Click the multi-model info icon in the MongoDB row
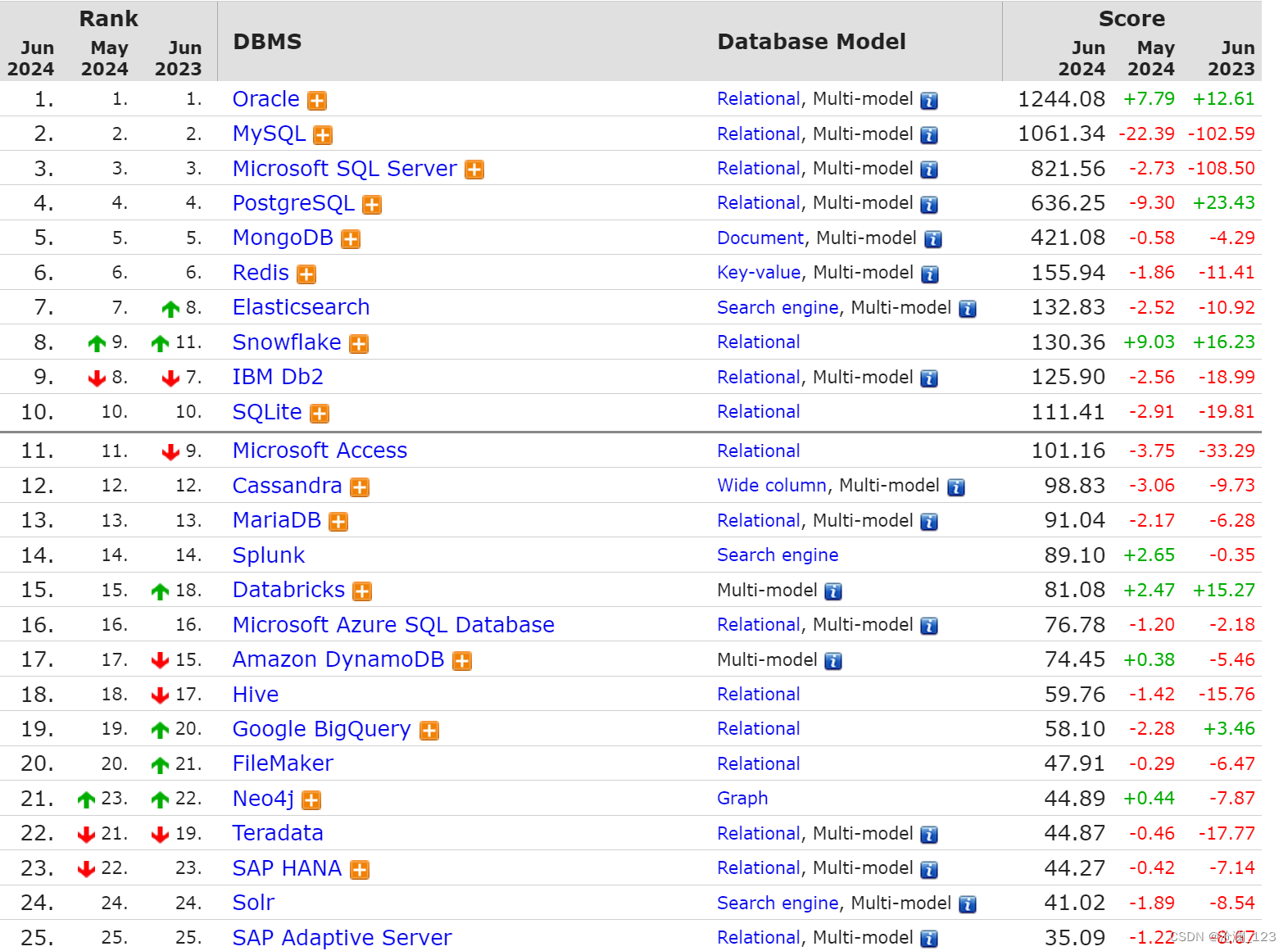 coord(933,239)
